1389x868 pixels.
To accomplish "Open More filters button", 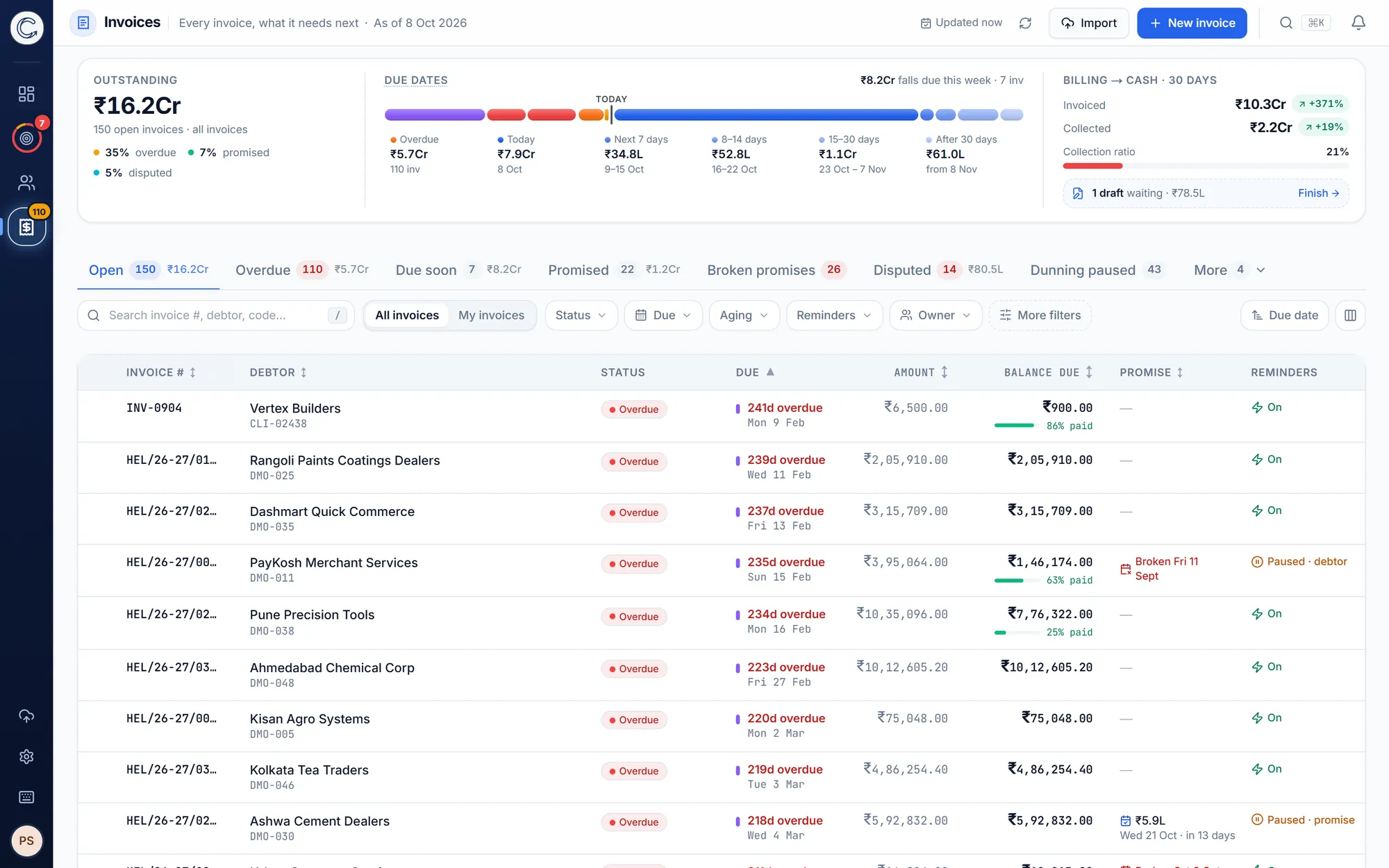I will (x=1040, y=315).
